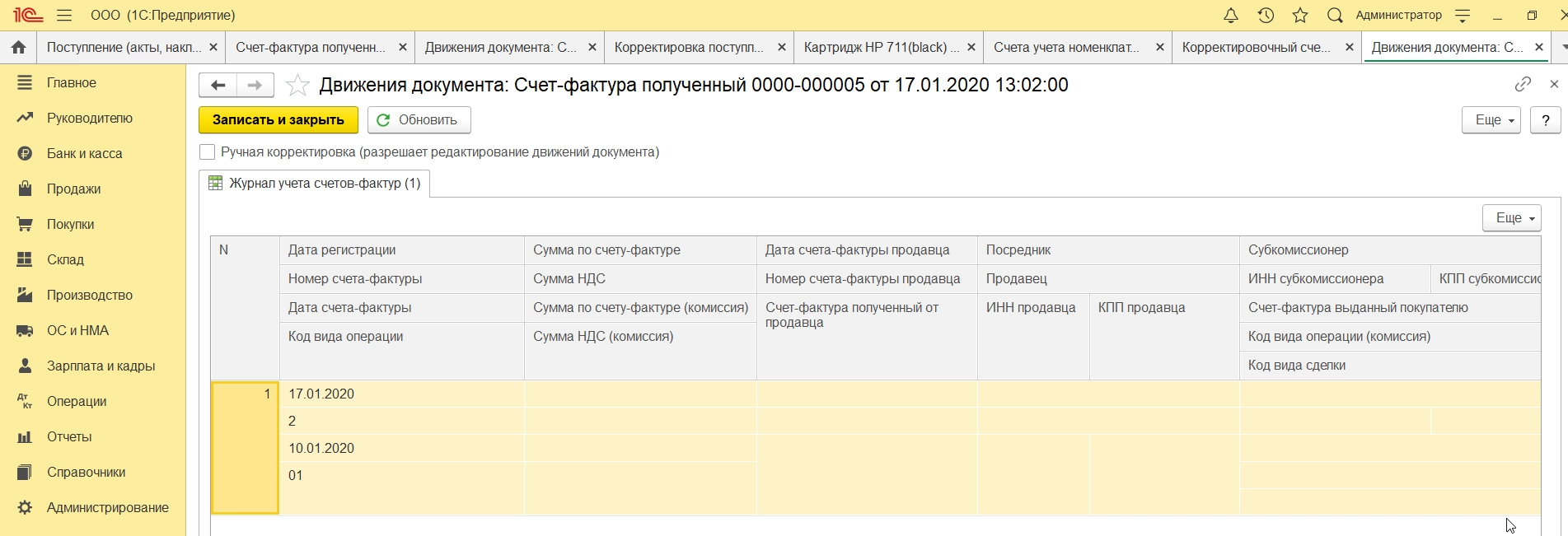Open the hamburger main menu
1568x536 pixels.
(64, 16)
